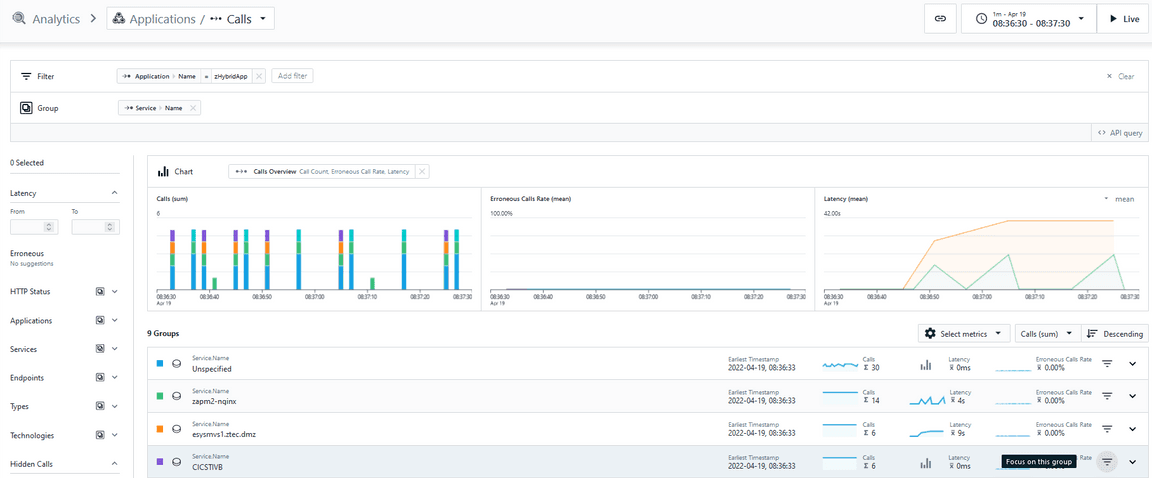
Task: Focus on the CICSTIVB group
Action: [x=1108, y=461]
